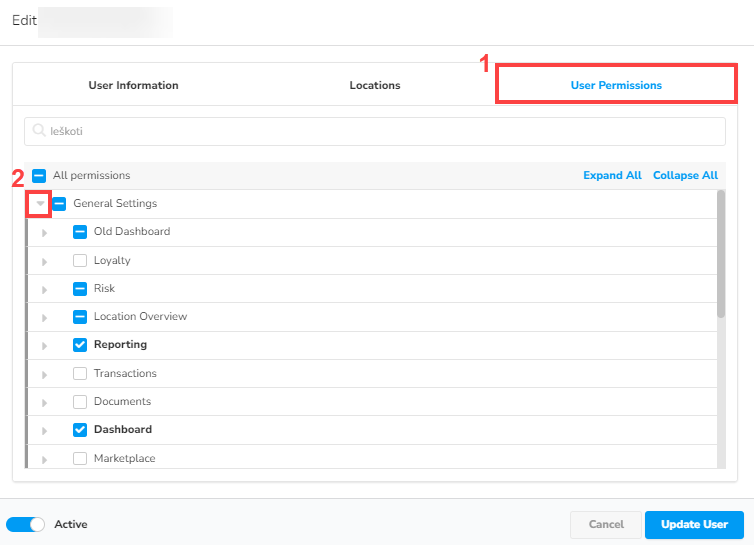The height and width of the screenshot is (545, 754).
Task: Focus the permissions search field
Action: click(380, 131)
